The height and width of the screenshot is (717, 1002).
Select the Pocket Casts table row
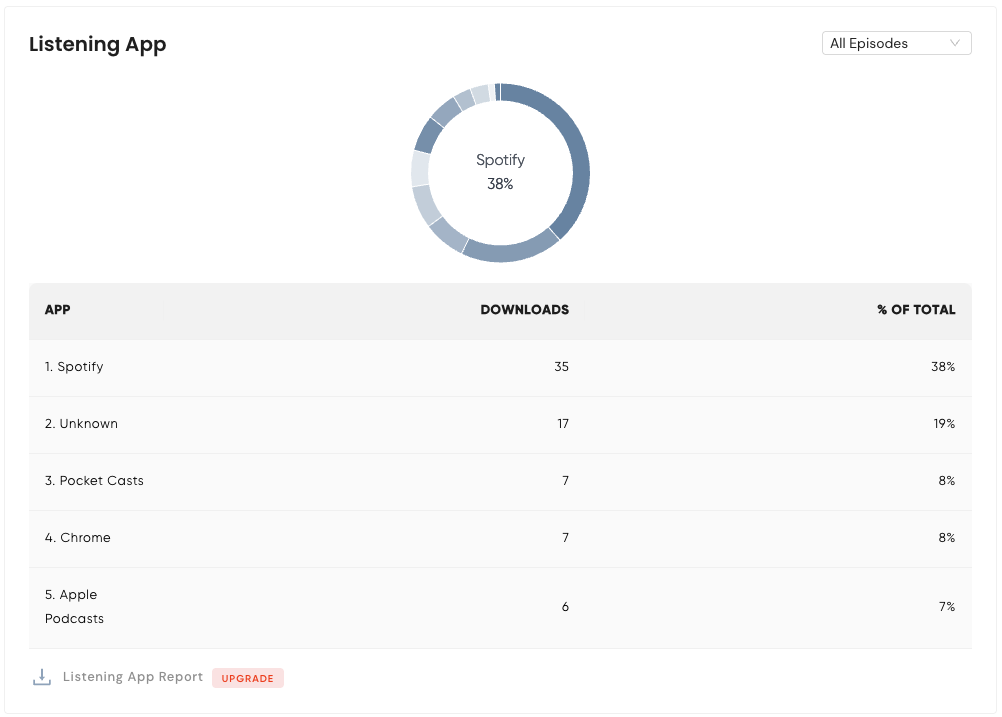[x=500, y=481]
